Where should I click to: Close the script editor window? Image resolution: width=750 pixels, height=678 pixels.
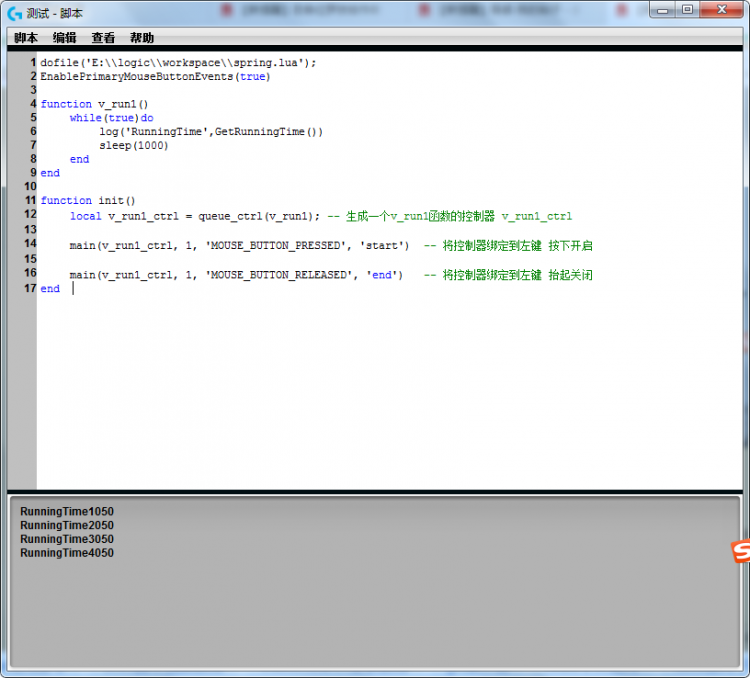pyautogui.click(x=720, y=9)
